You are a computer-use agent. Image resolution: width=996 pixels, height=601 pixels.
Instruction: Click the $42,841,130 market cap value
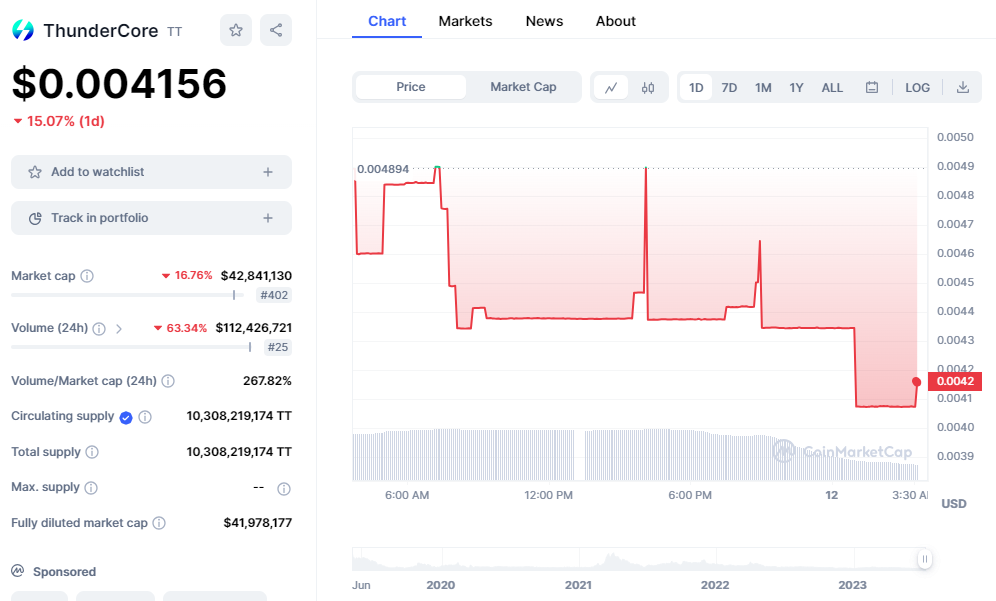coord(256,276)
